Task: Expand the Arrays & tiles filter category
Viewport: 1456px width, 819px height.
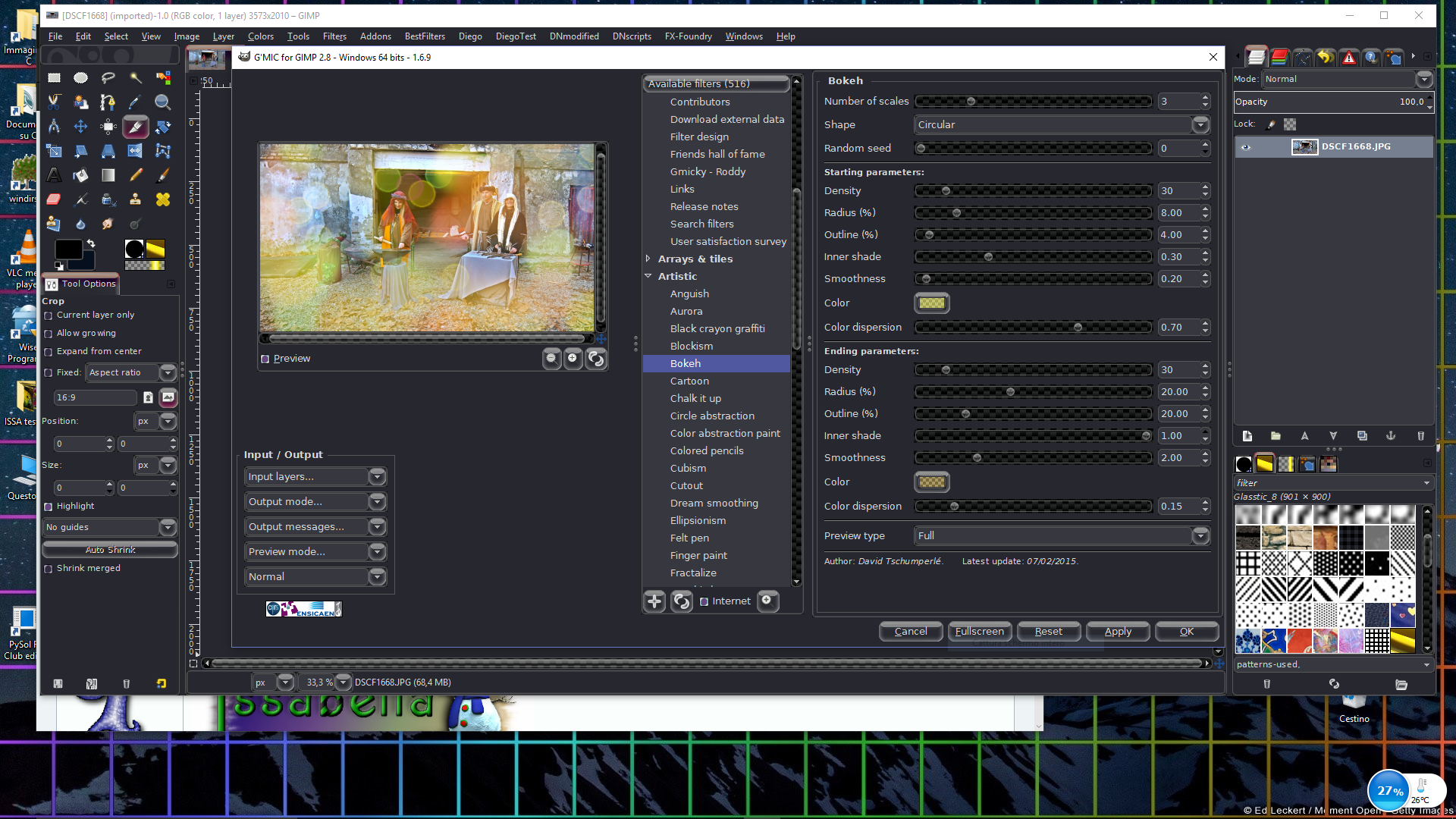Action: (x=648, y=259)
